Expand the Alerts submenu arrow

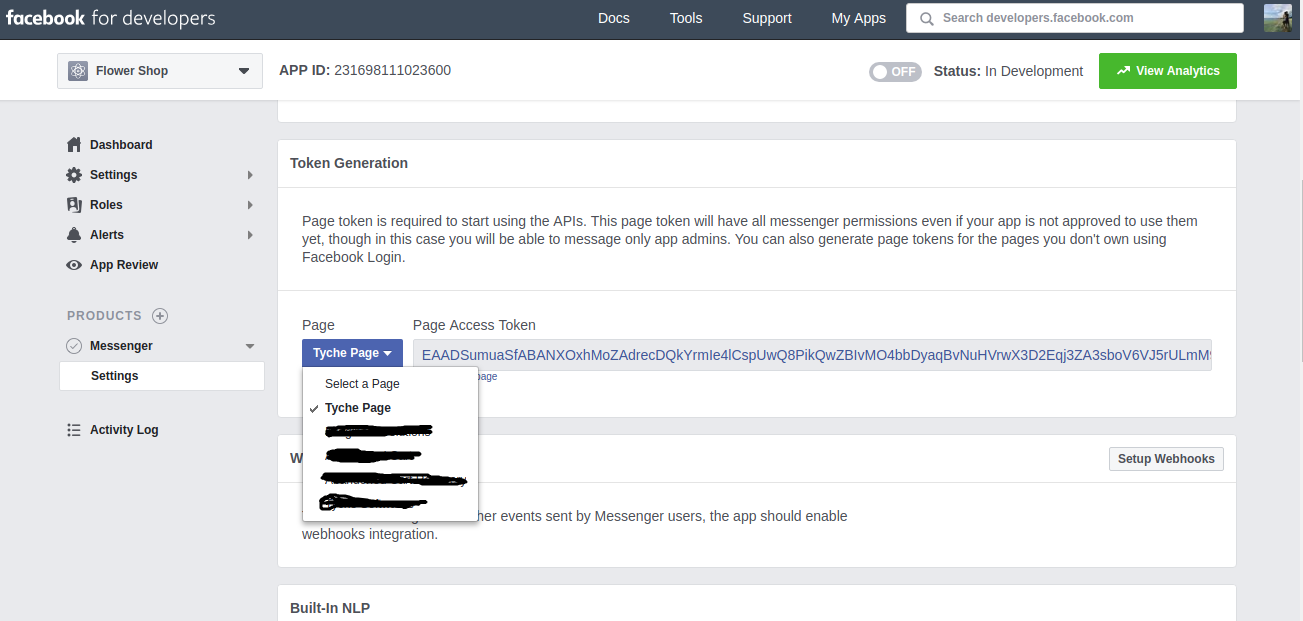[x=250, y=235]
